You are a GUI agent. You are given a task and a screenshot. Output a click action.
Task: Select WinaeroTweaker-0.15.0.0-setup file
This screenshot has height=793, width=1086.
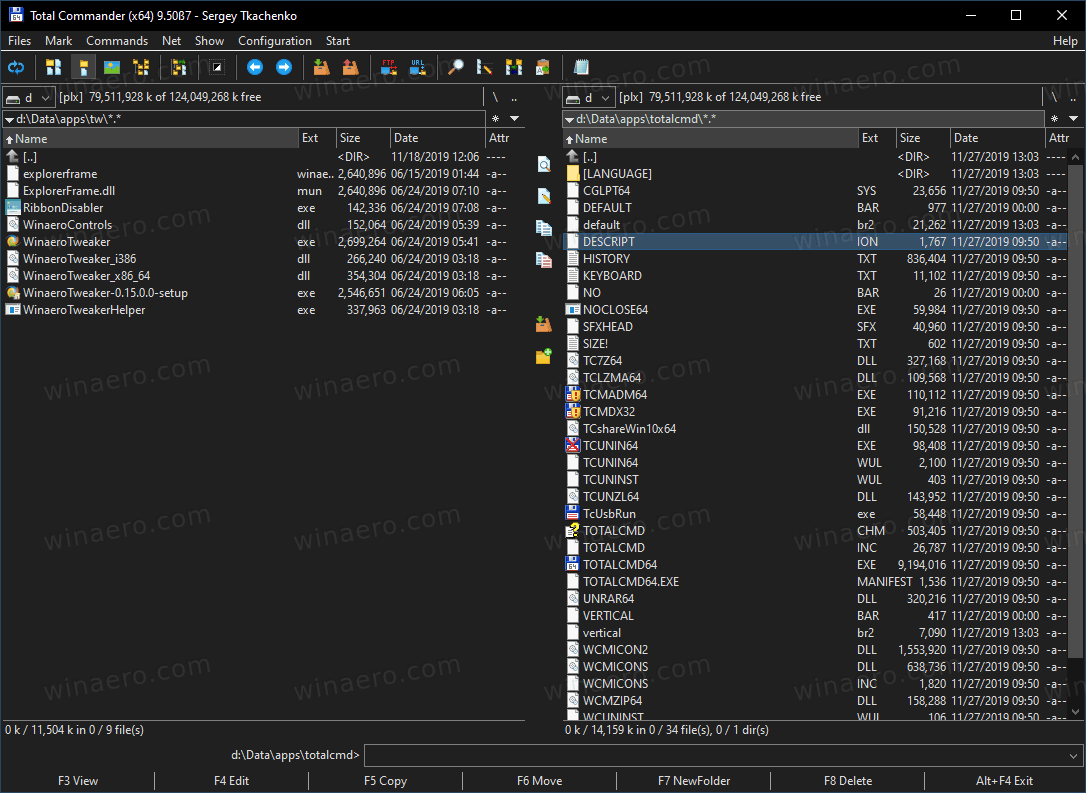256,292
